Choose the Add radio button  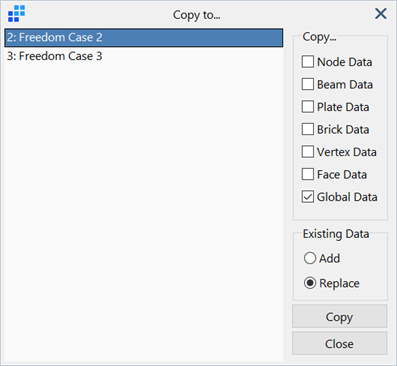(x=310, y=258)
